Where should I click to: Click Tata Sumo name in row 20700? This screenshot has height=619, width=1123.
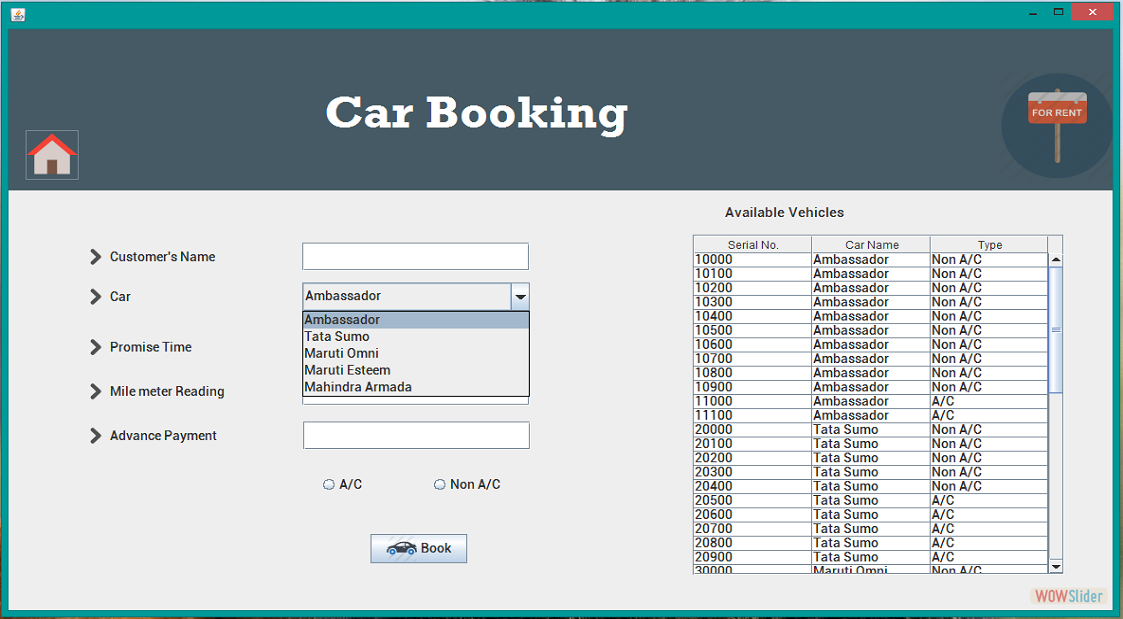(x=871, y=529)
